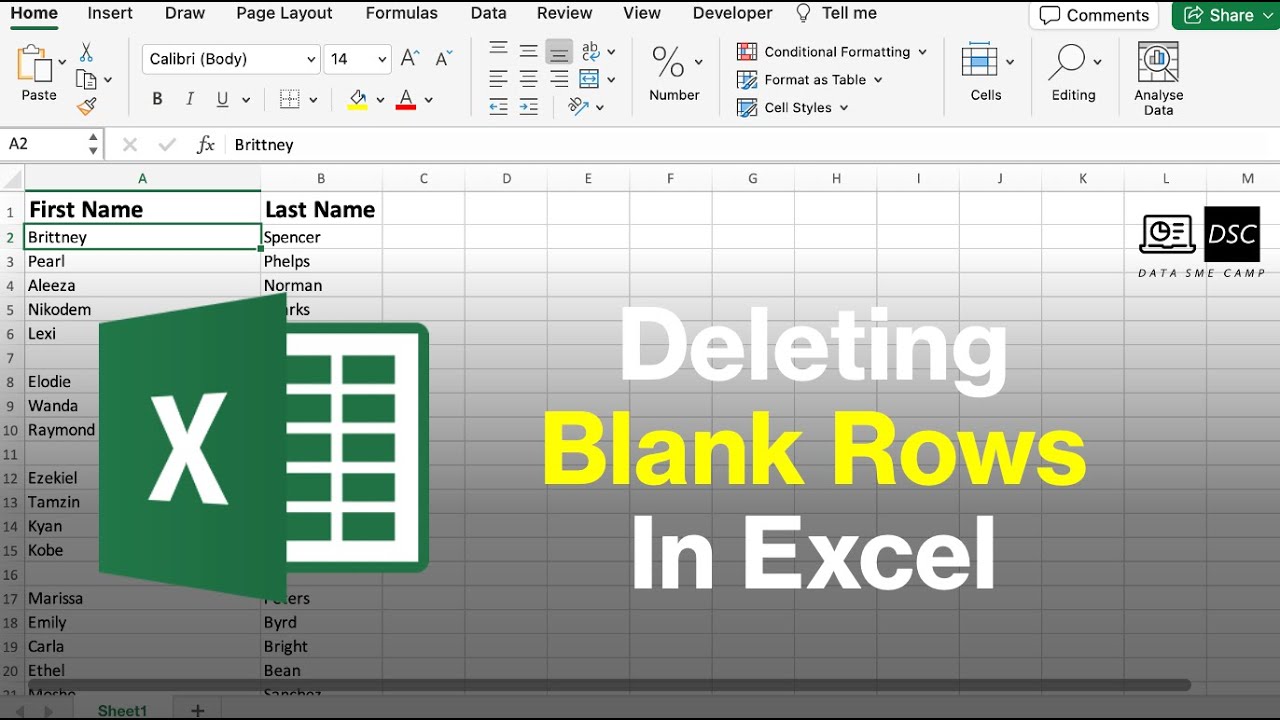Confirm entry with the formula bar checkmark
The height and width of the screenshot is (720, 1280).
tap(167, 145)
